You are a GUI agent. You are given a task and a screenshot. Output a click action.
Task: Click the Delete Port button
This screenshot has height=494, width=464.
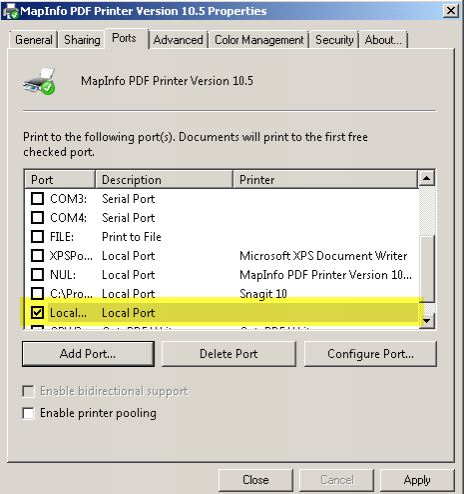[x=229, y=354]
